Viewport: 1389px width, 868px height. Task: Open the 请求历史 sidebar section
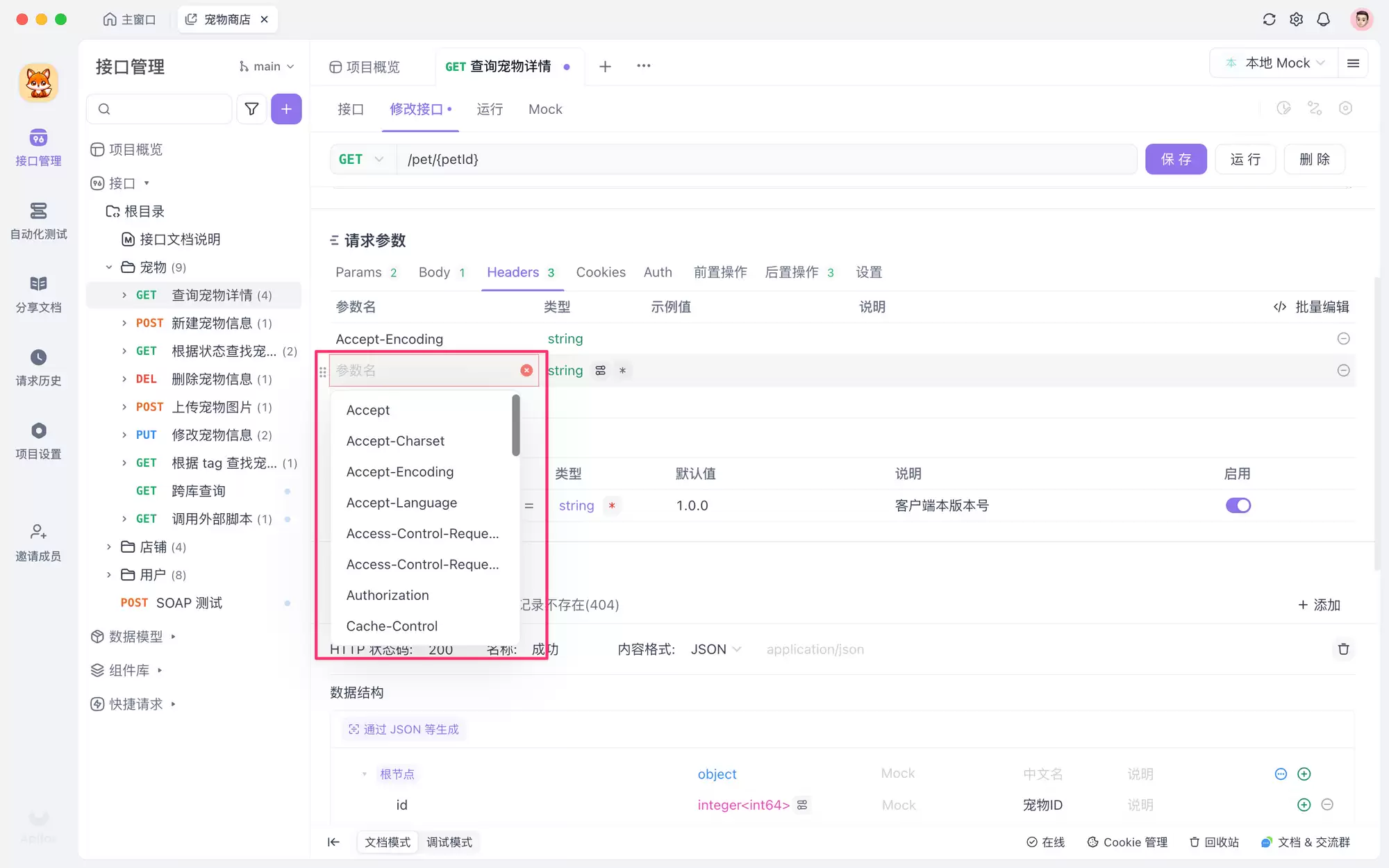[38, 368]
